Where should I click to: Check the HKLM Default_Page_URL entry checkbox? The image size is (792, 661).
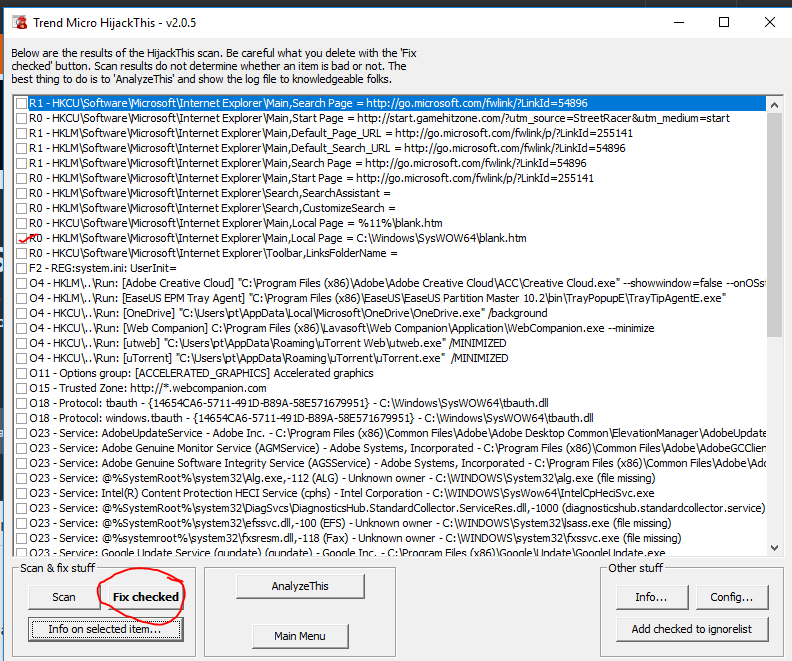(x=21, y=134)
